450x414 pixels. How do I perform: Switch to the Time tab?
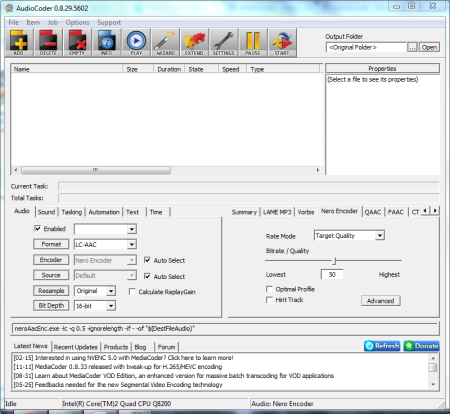(156, 212)
